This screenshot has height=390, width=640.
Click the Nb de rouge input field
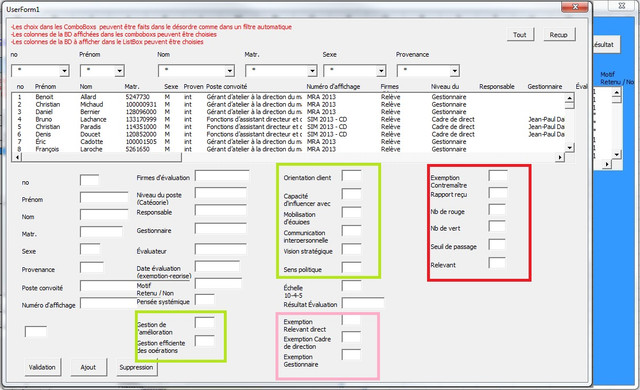click(498, 210)
